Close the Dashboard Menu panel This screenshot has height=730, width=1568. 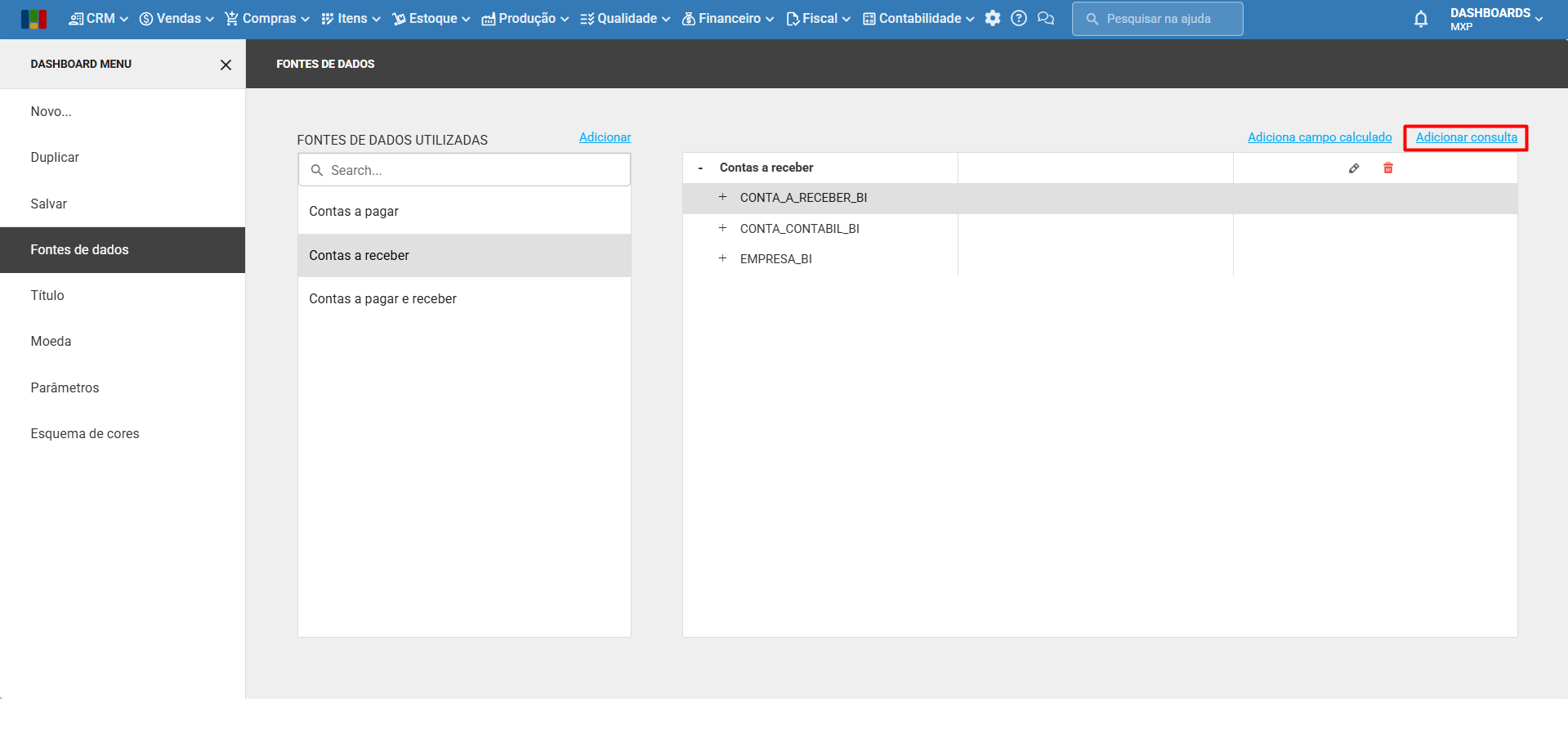(226, 65)
